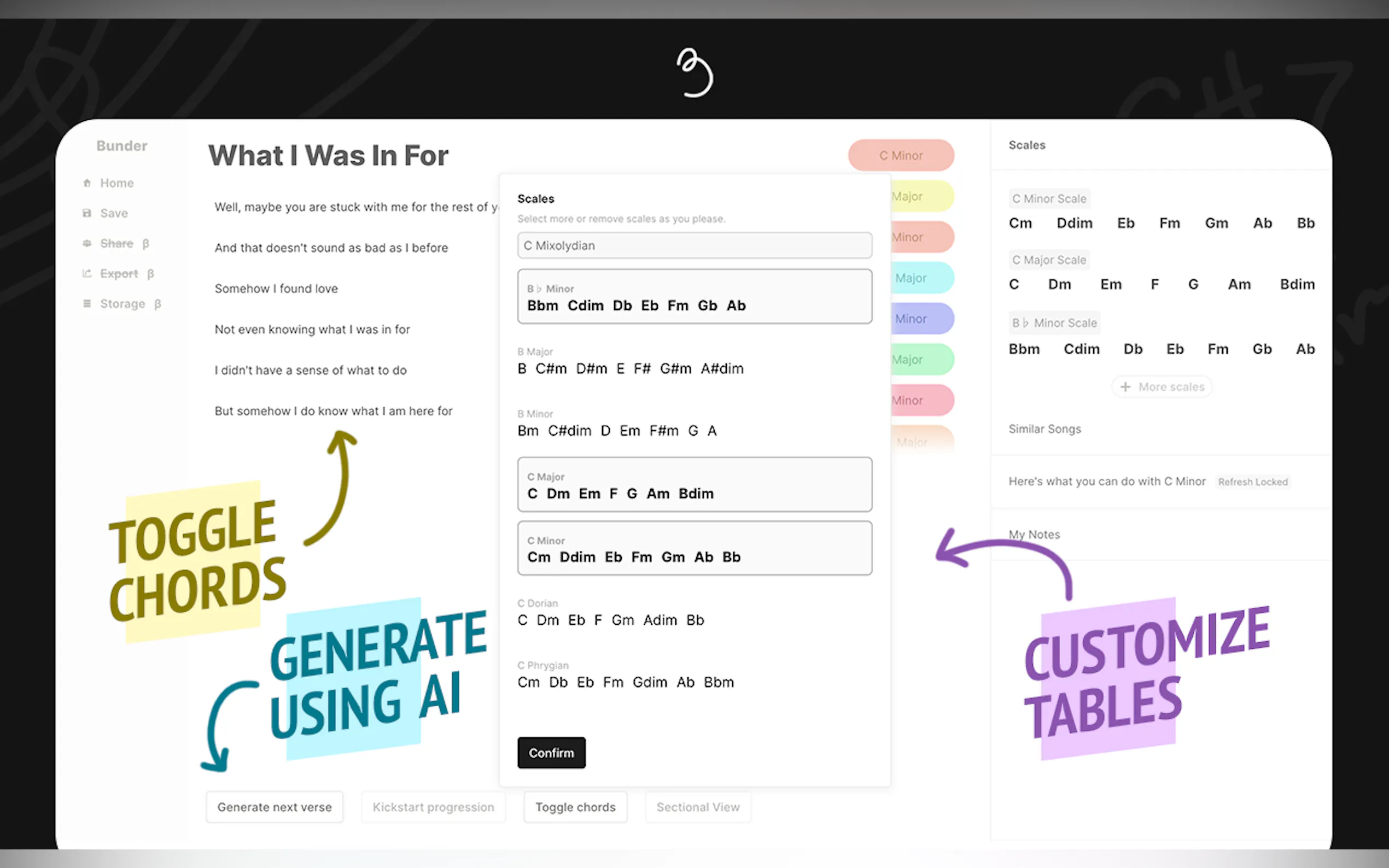Click the Storage icon in sidebar
The height and width of the screenshot is (868, 1389).
[87, 304]
